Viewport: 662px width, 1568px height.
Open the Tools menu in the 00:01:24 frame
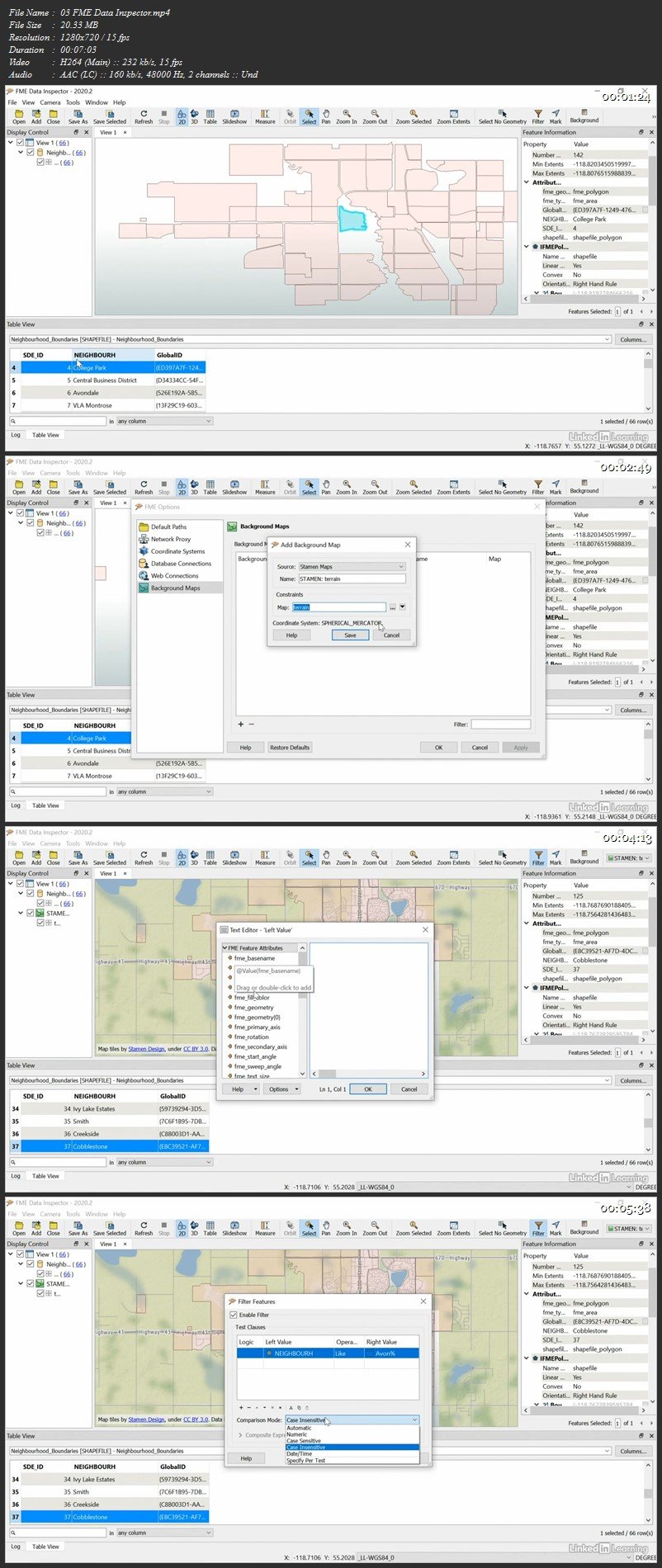(x=73, y=102)
